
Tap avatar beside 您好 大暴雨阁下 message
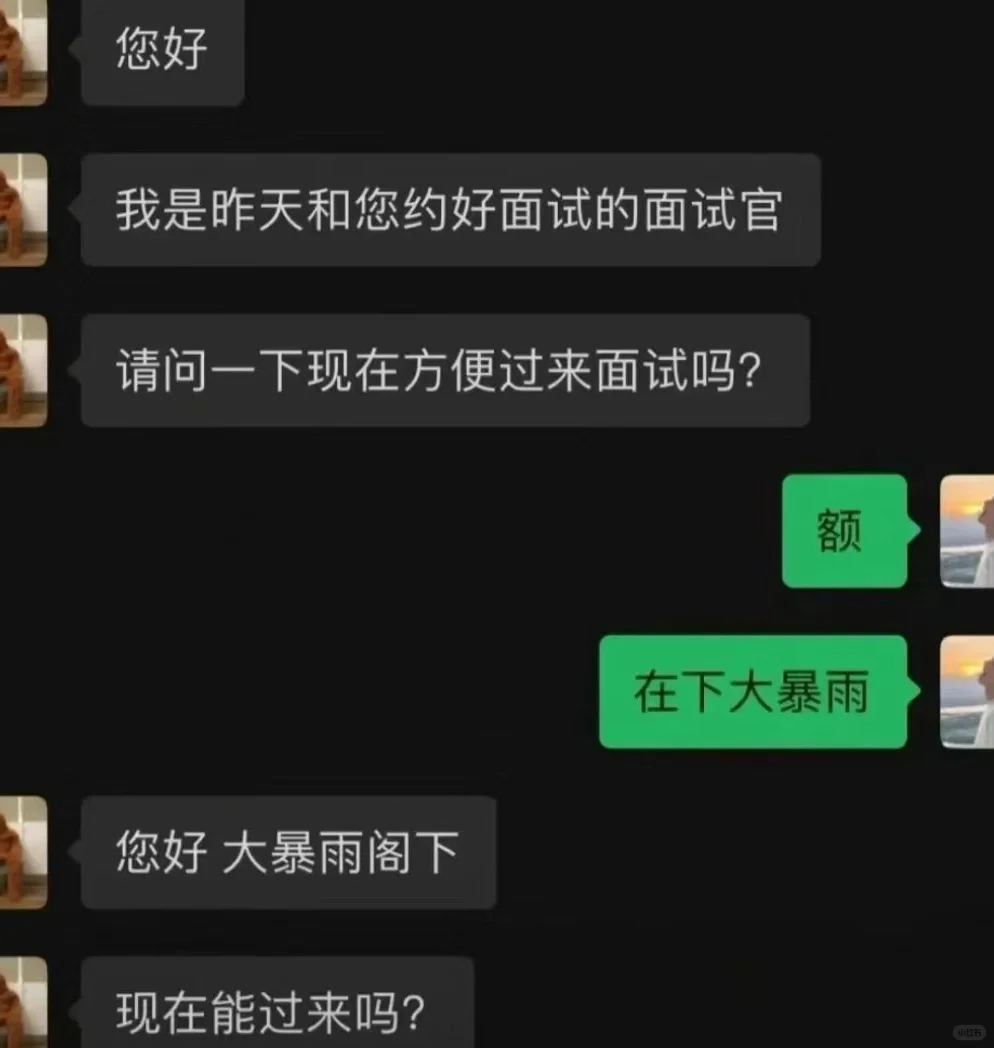[23, 852]
